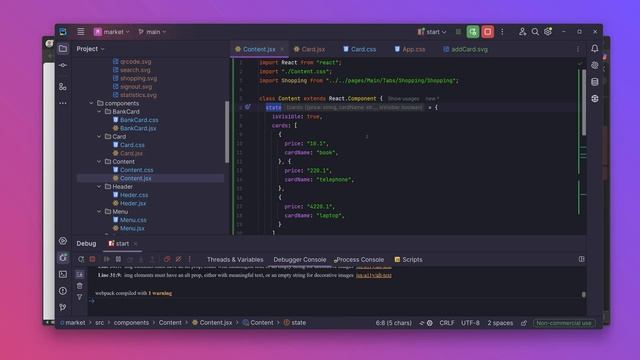Open Notifications bell icon
Viewport: 640px width, 360px height.
(595, 49)
